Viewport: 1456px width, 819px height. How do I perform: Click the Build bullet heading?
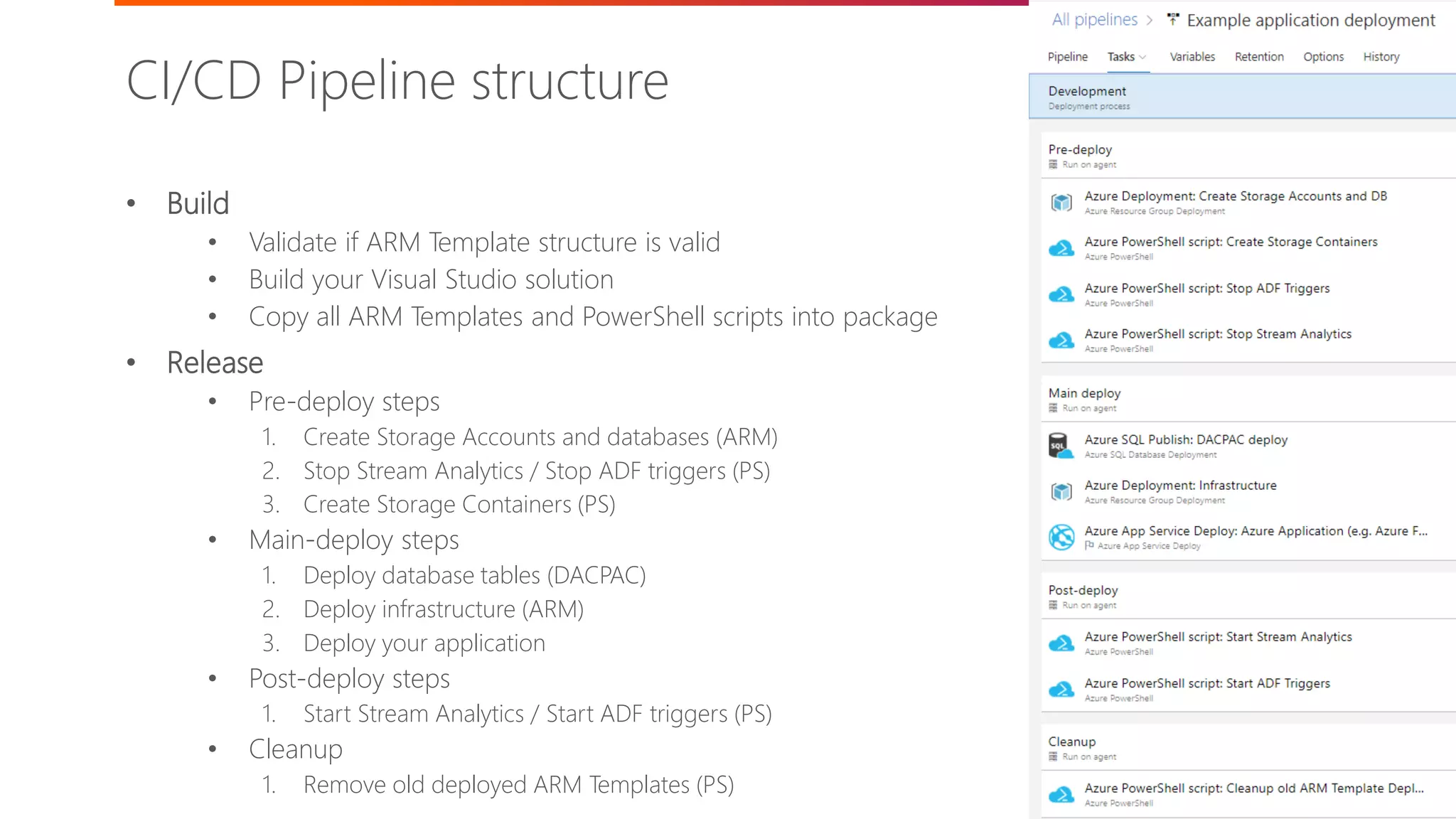click(198, 204)
